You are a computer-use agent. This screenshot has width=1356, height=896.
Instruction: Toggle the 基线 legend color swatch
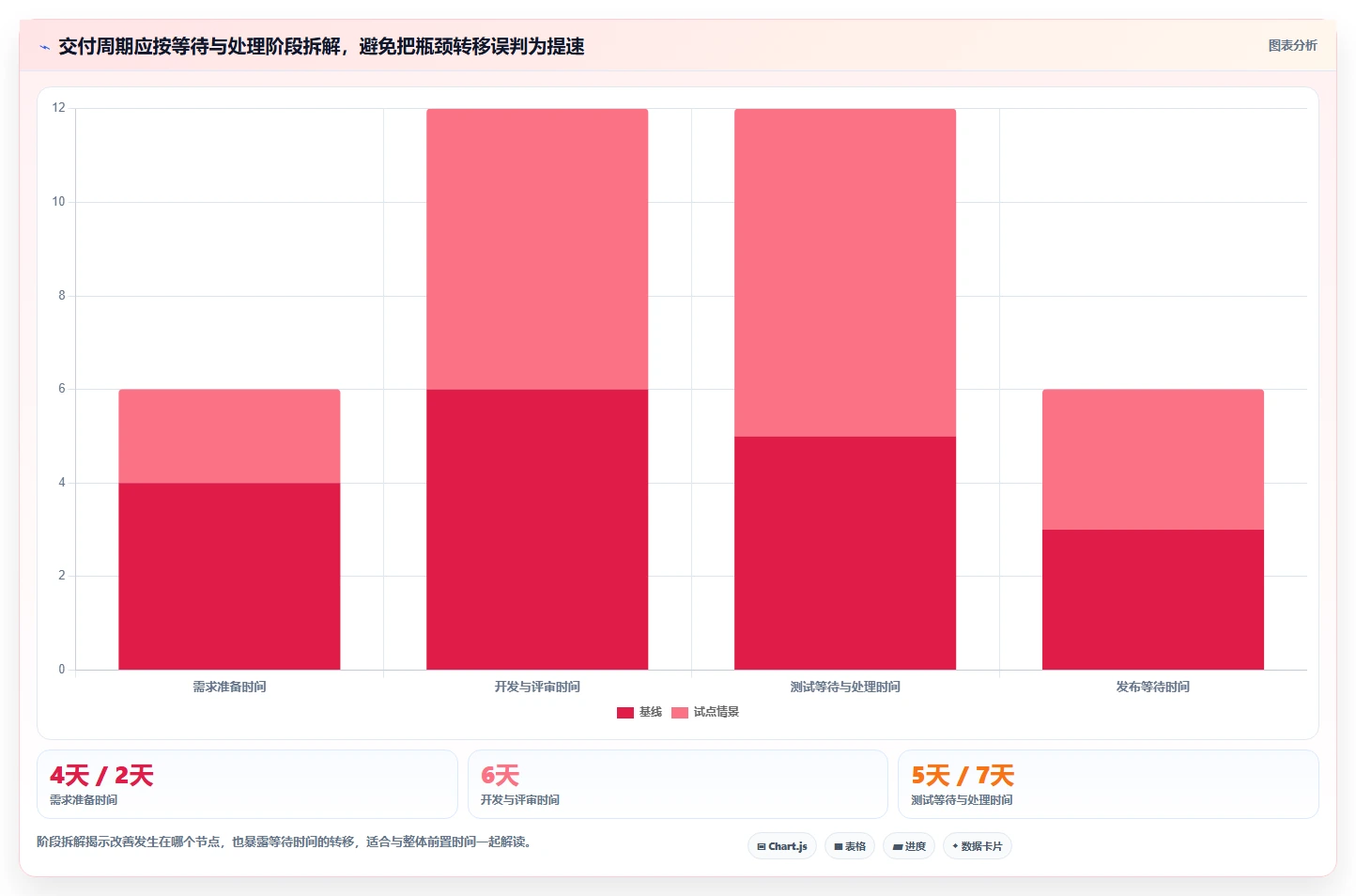tap(625, 713)
